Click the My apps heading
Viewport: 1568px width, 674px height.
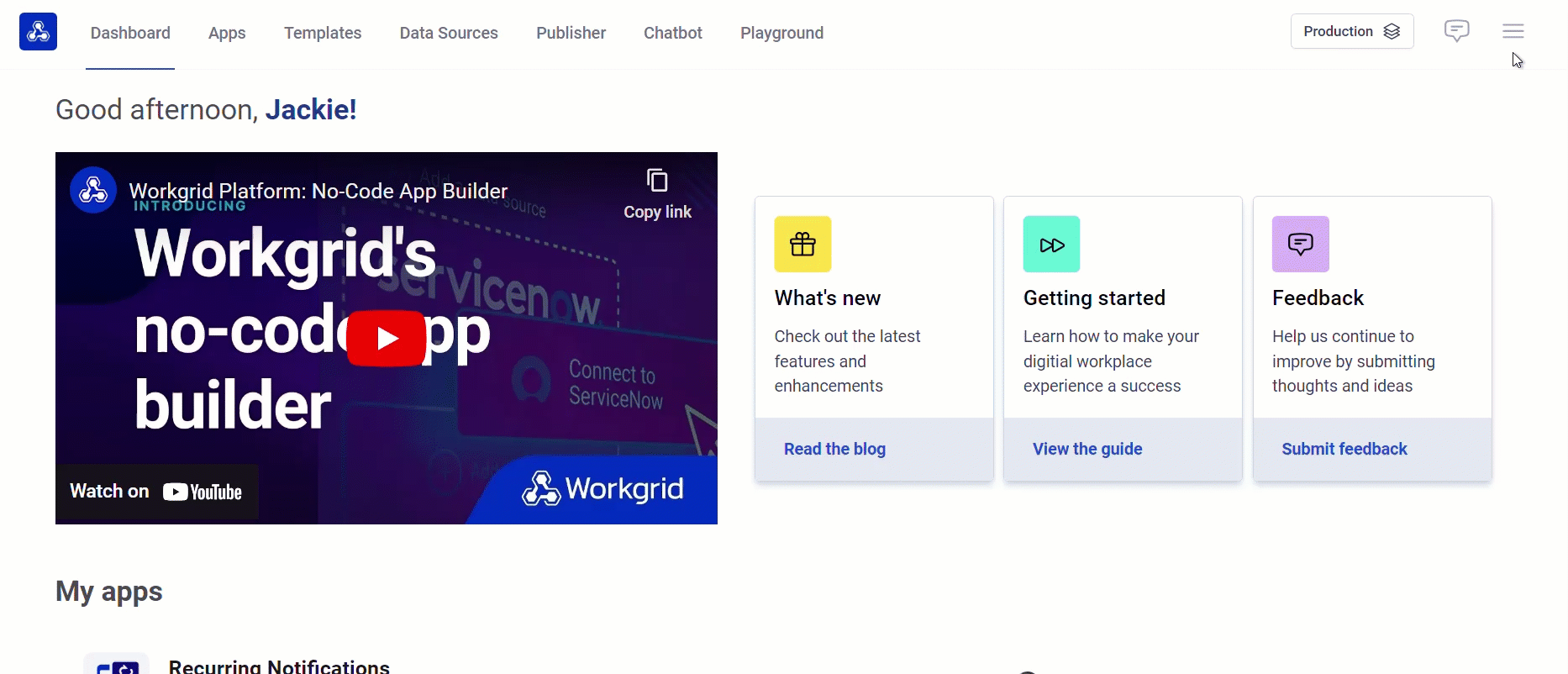click(109, 592)
